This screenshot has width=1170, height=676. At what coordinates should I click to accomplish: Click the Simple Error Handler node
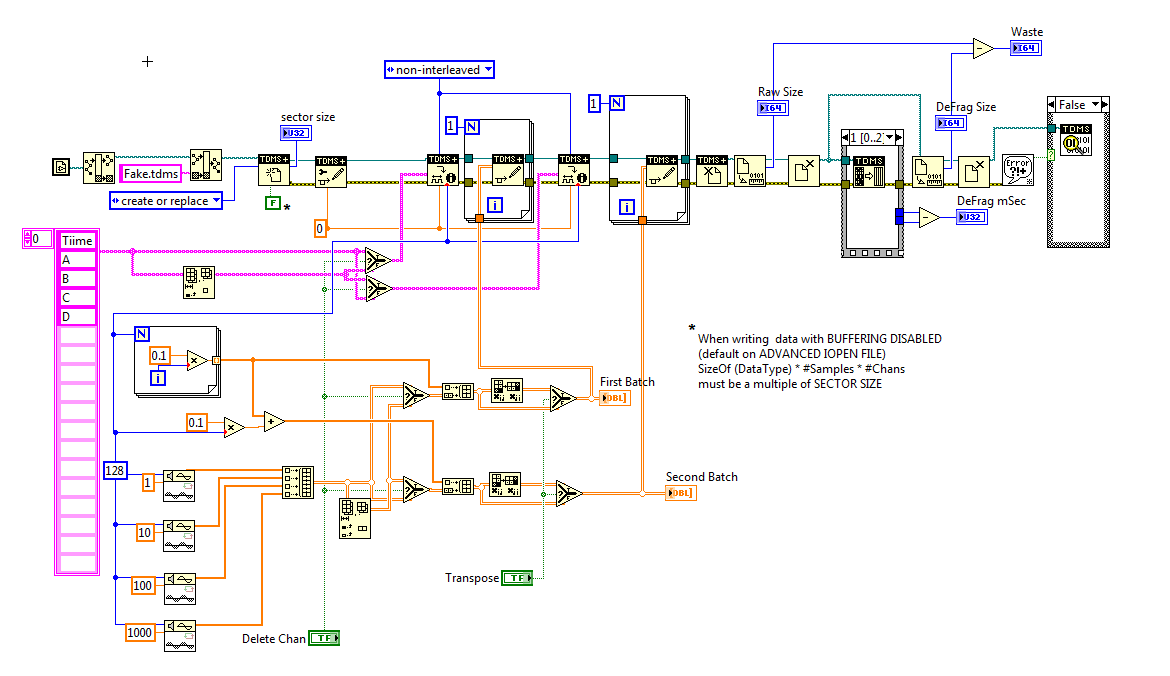pos(1018,170)
